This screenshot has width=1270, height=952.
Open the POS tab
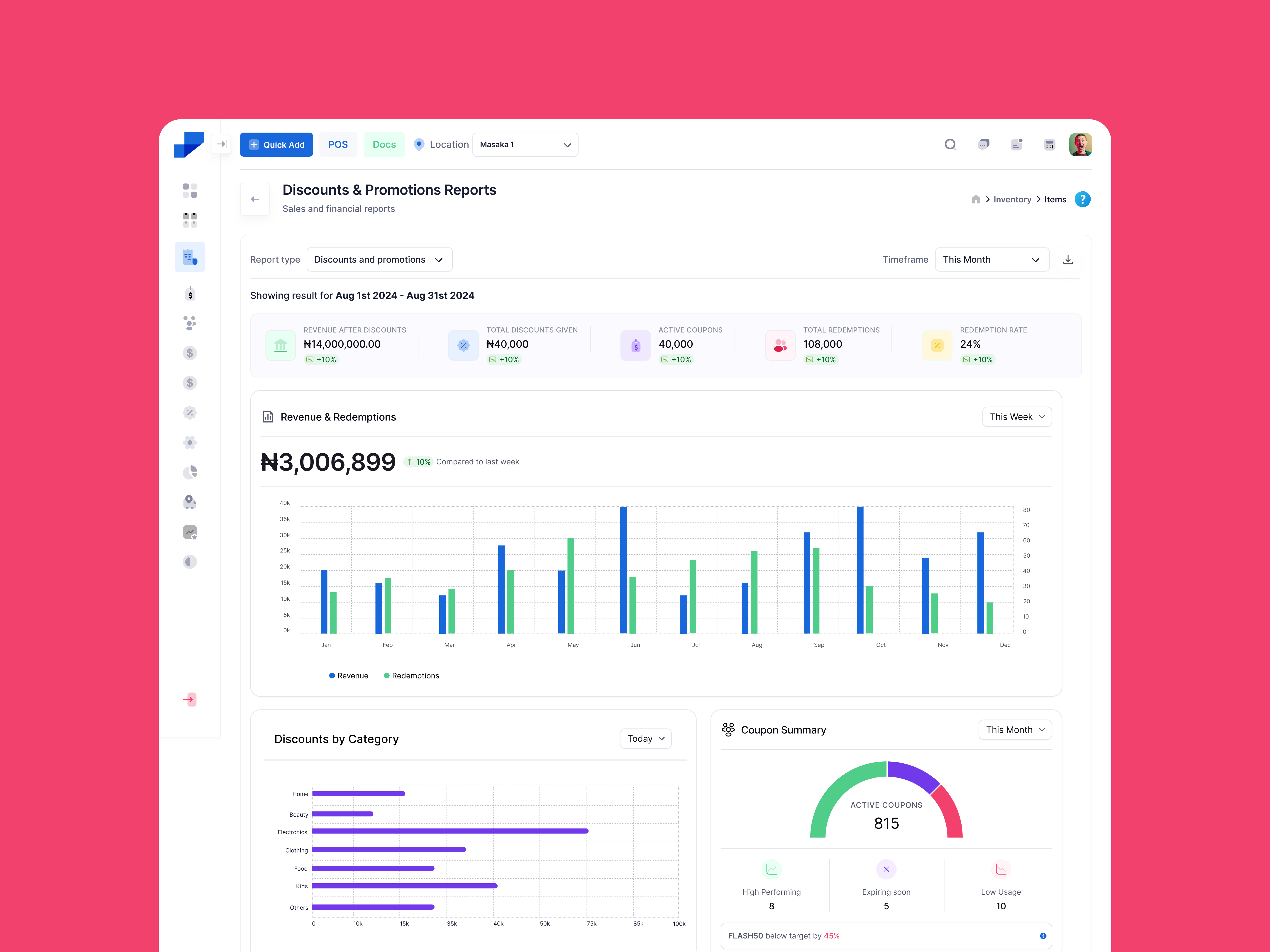pyautogui.click(x=338, y=145)
